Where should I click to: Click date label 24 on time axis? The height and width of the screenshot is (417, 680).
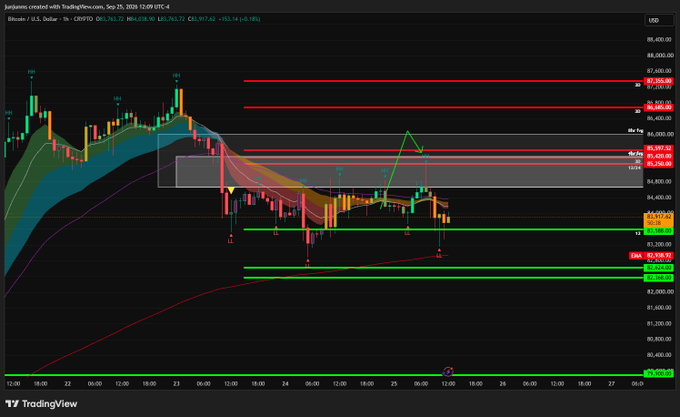pos(285,384)
